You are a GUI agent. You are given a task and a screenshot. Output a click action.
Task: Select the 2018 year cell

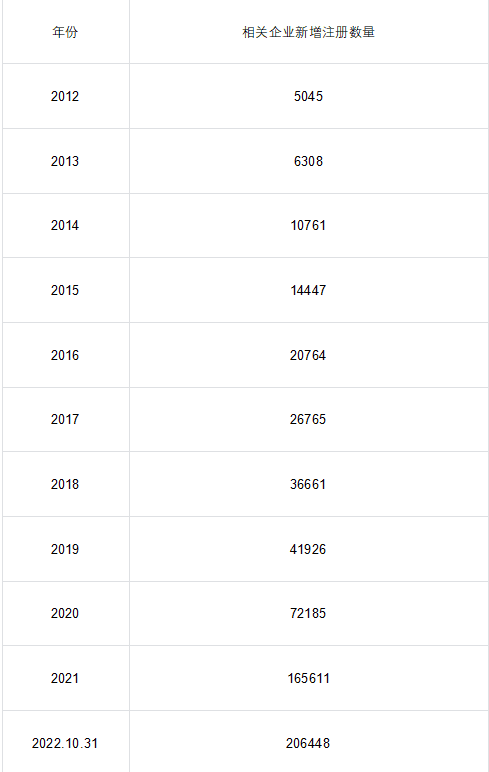(65, 484)
